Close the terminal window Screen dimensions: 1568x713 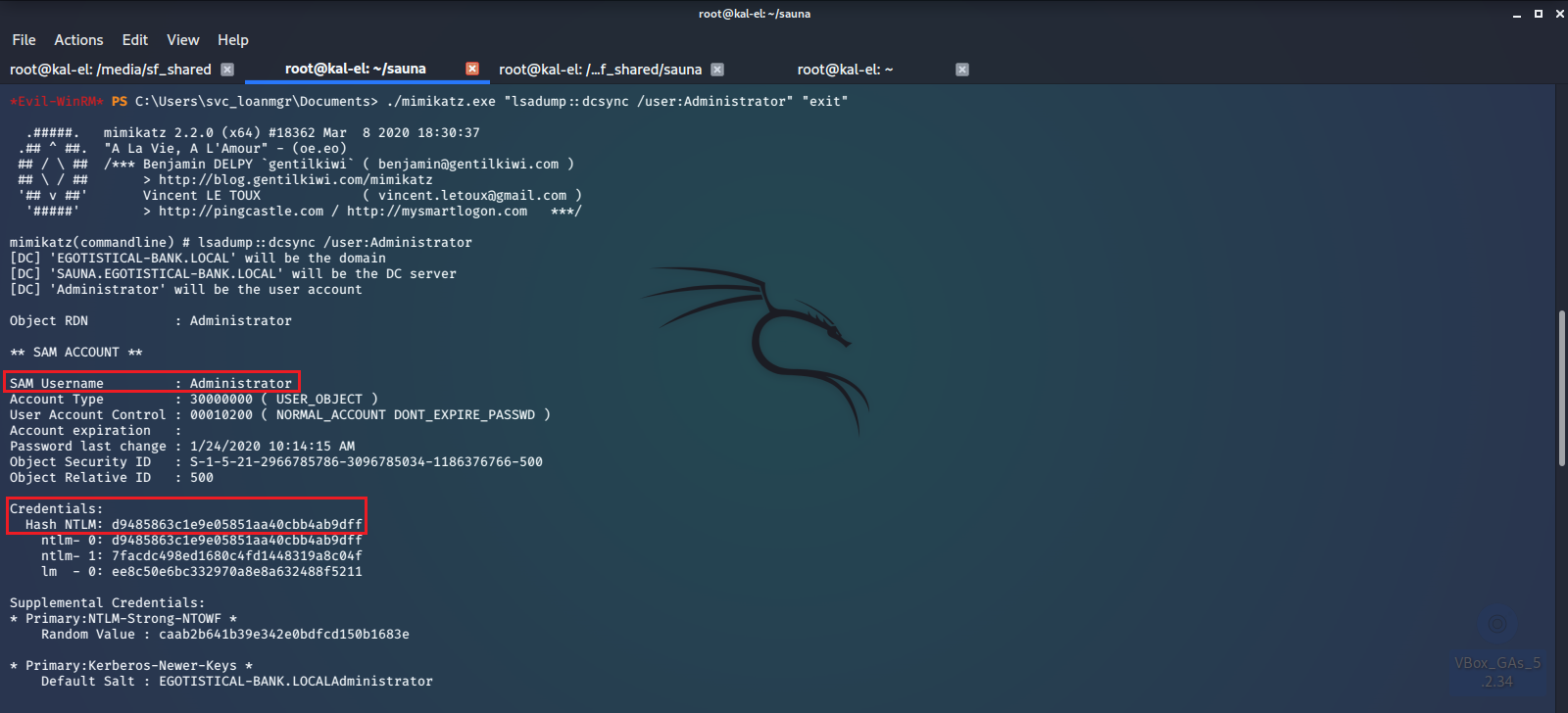coord(1559,14)
